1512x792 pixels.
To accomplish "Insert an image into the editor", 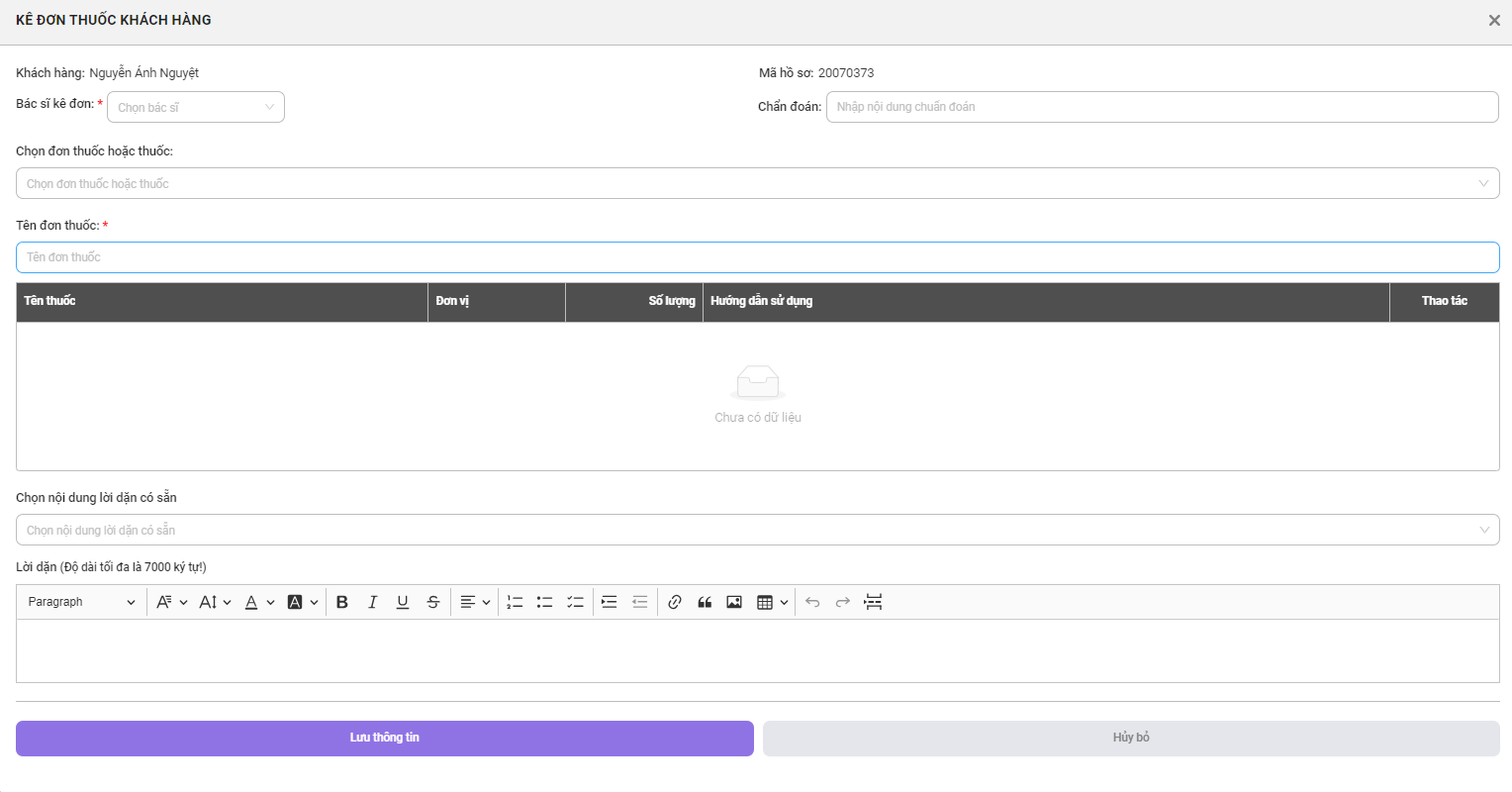I will 734,602.
